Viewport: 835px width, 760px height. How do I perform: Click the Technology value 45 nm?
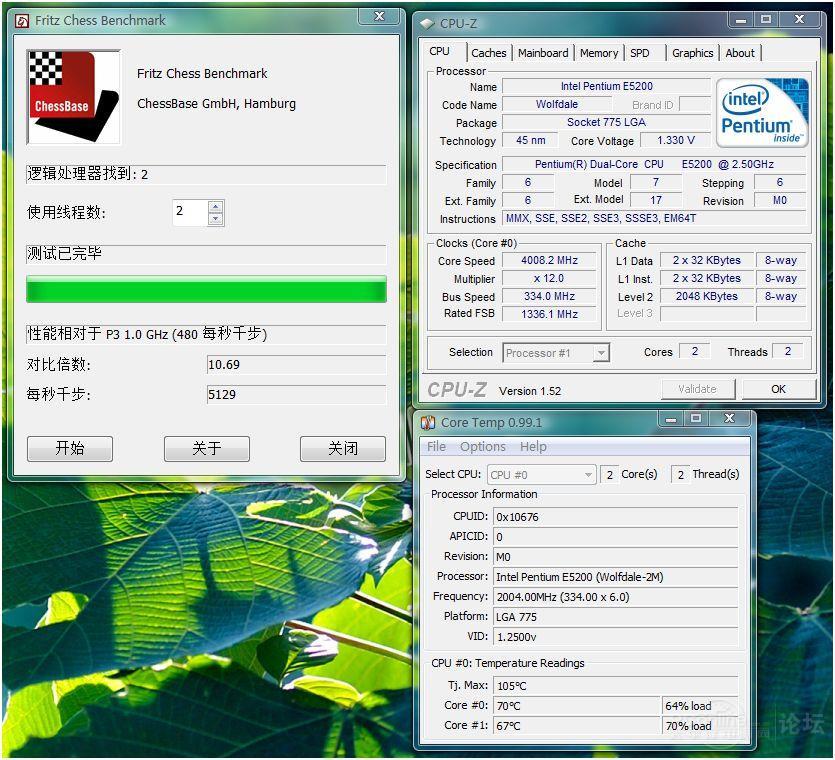point(530,141)
